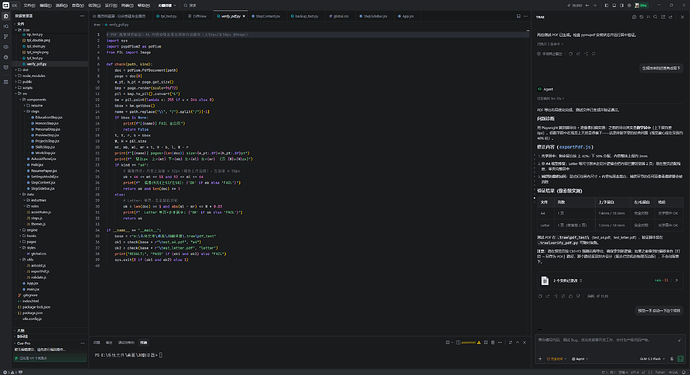Viewport: 690px width, 375px height.
Task: Switch to the backup_test.py tab
Action: pos(306,16)
